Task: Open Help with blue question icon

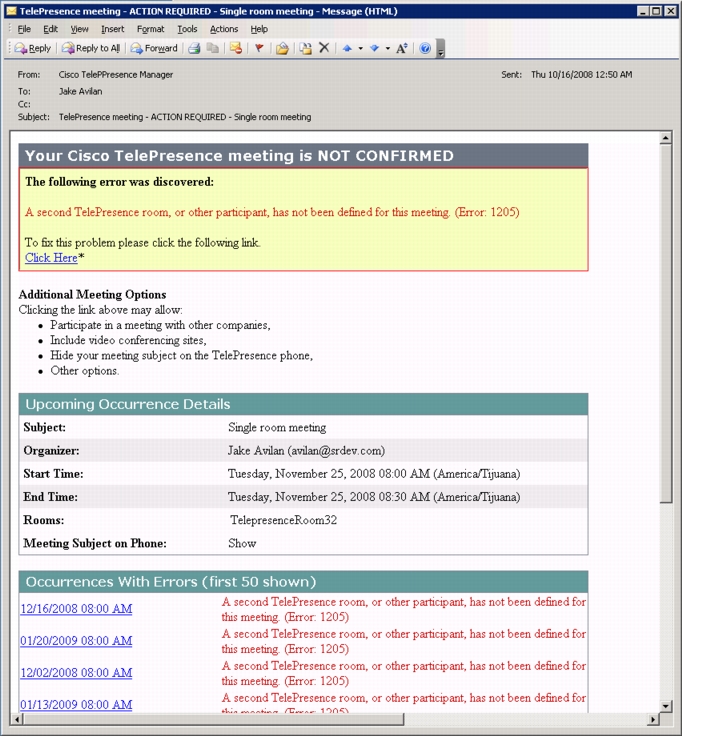Action: click(x=425, y=48)
